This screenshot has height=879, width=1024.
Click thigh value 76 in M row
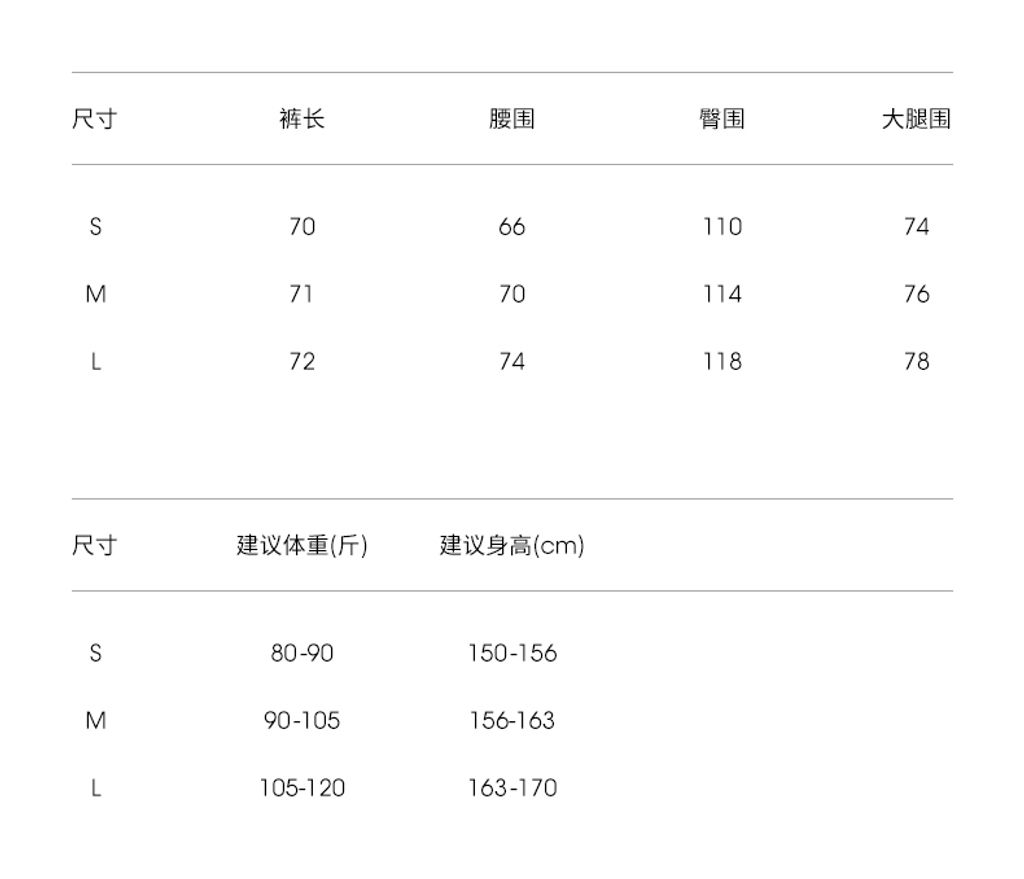(917, 294)
